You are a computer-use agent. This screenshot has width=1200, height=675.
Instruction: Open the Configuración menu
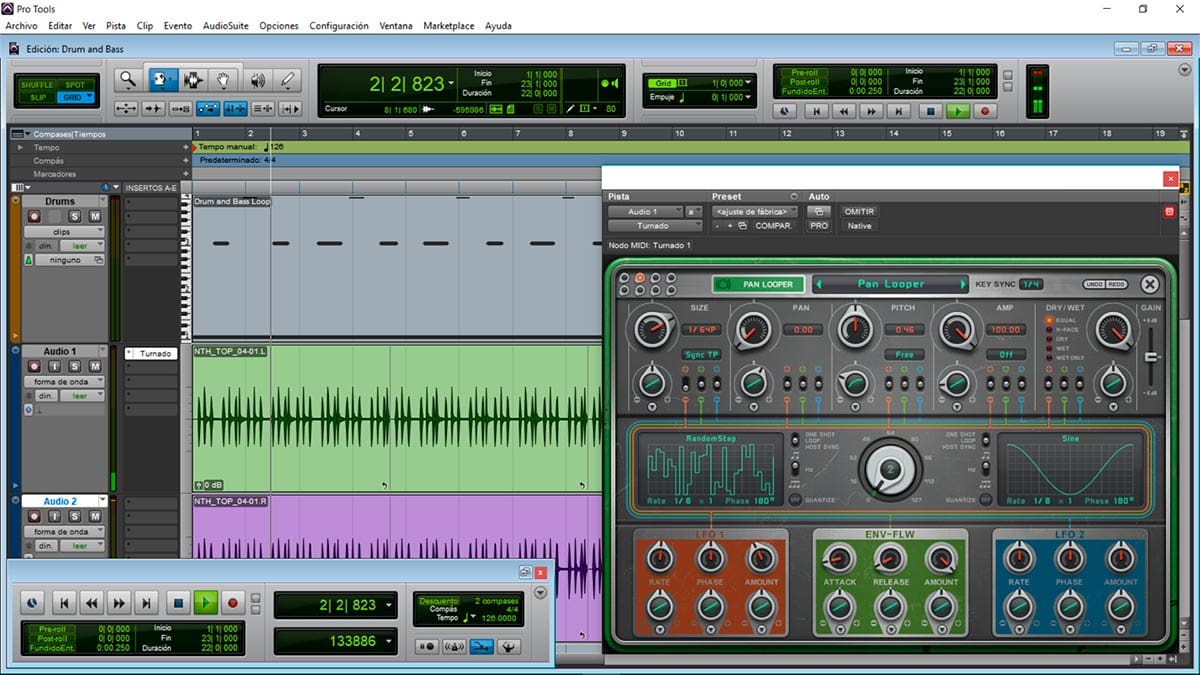[x=339, y=26]
